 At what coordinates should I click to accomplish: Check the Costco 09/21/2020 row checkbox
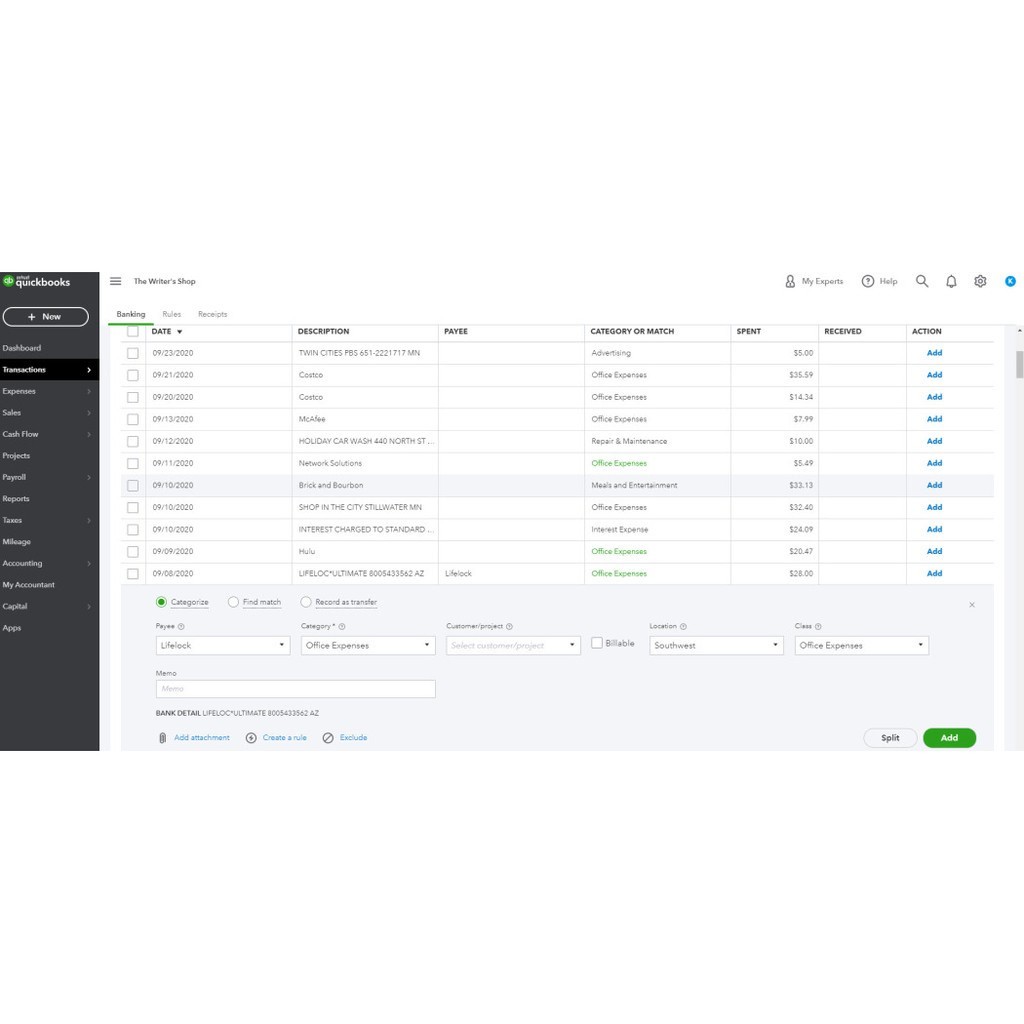(x=133, y=375)
